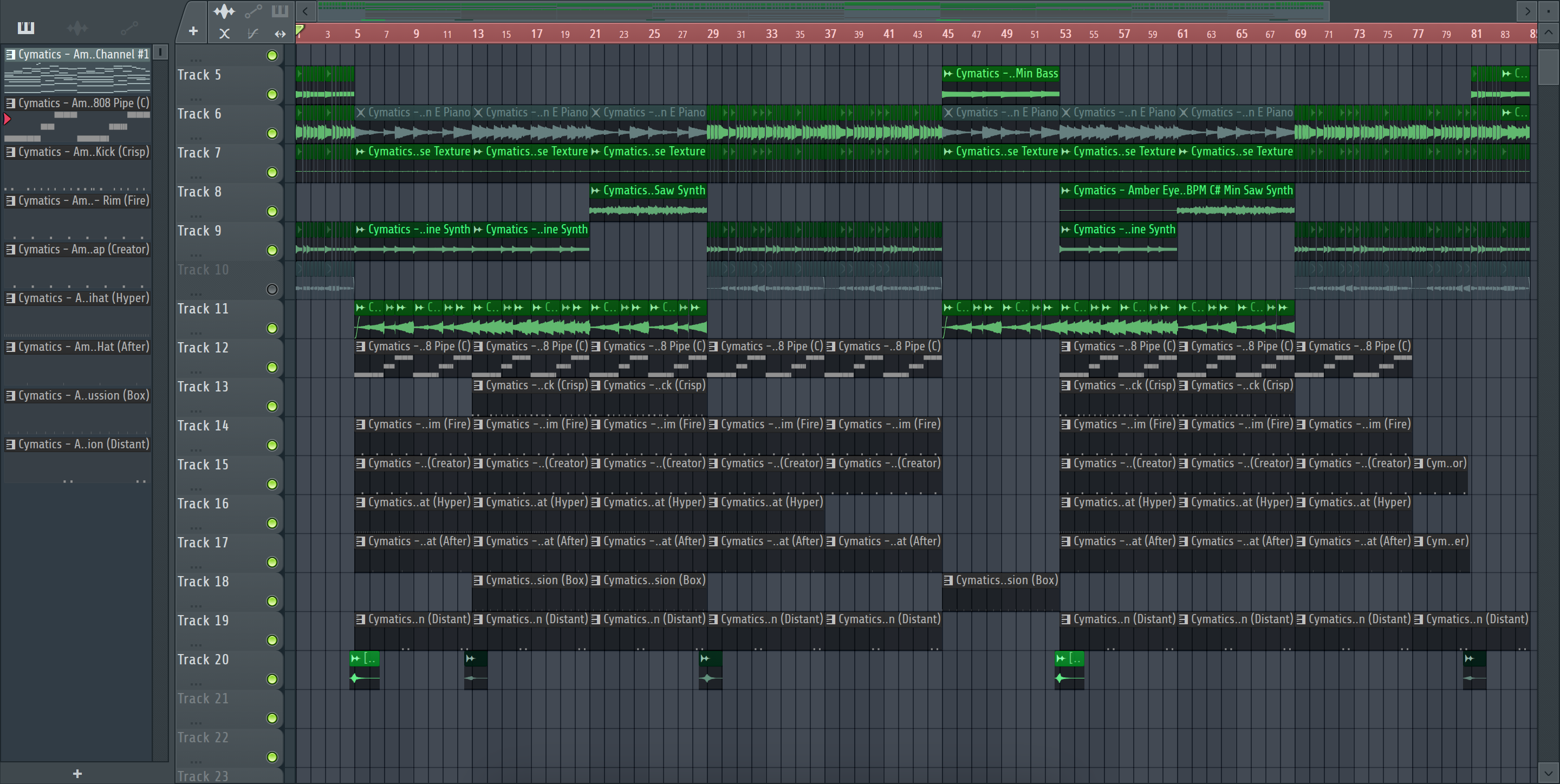Click pattern icon of 808 Pipe (C) in picker
Image resolution: width=1560 pixels, height=784 pixels.
10,103
